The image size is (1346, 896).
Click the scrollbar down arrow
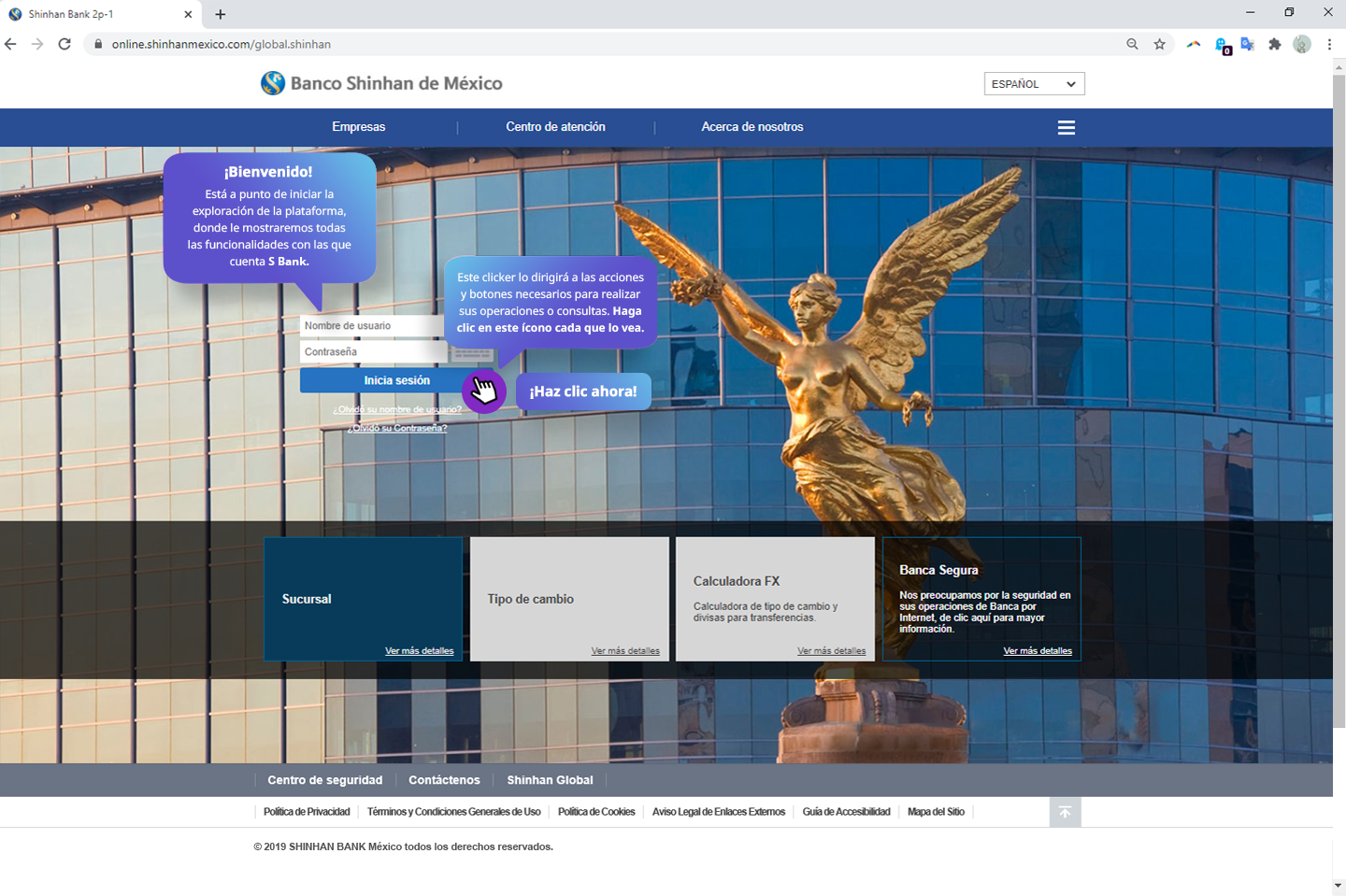pyautogui.click(x=1339, y=885)
